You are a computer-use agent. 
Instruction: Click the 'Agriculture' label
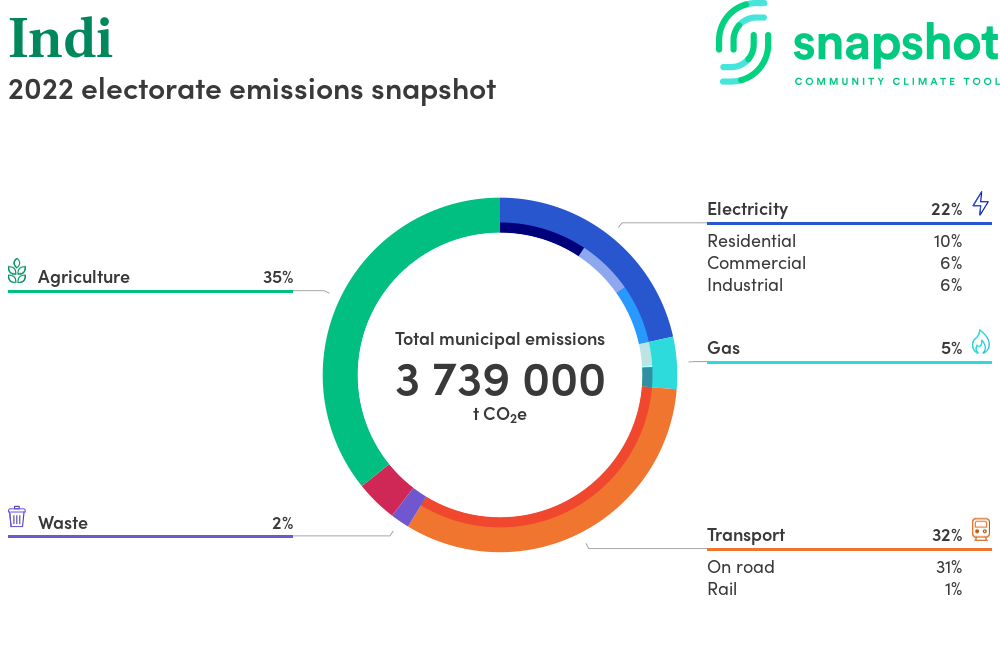point(84,277)
